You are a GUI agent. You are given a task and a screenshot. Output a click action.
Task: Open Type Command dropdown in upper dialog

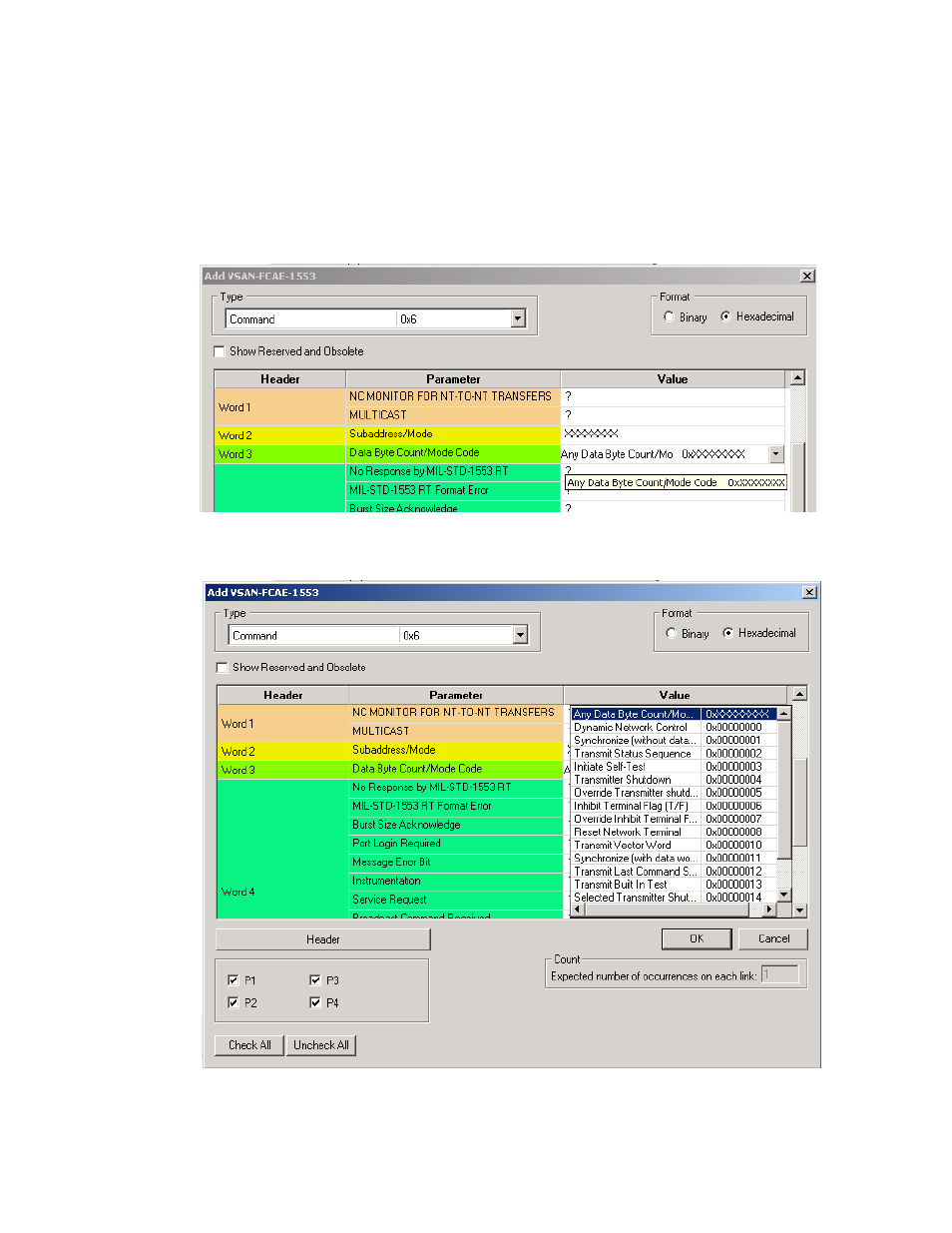point(517,319)
